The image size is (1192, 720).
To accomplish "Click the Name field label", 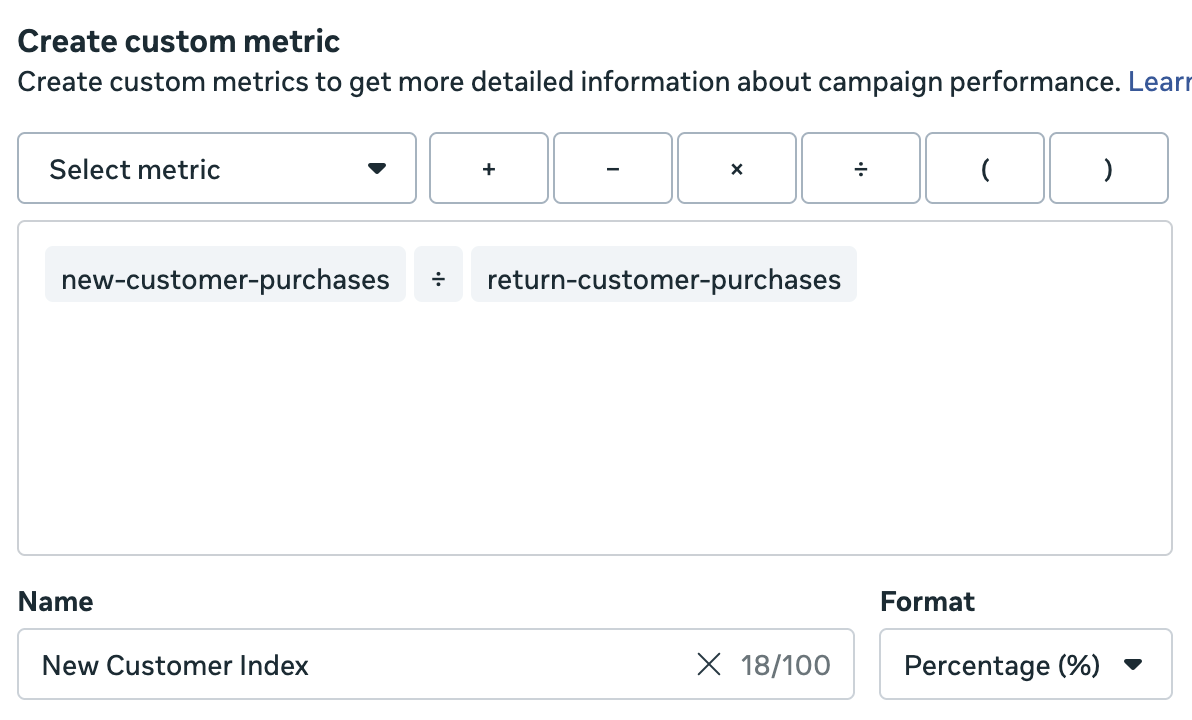I will (56, 602).
